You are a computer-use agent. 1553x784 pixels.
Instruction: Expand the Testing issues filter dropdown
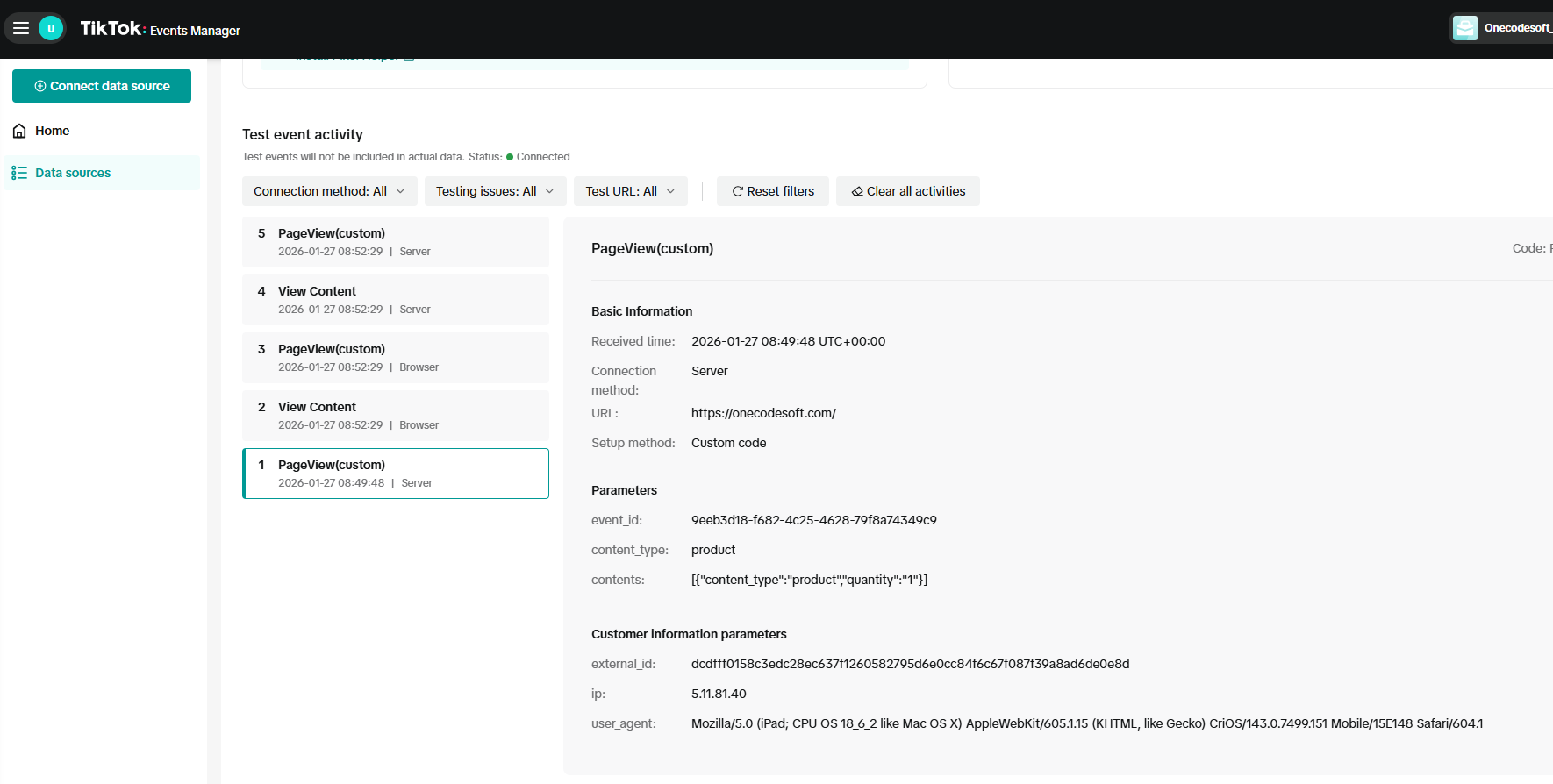(x=496, y=191)
